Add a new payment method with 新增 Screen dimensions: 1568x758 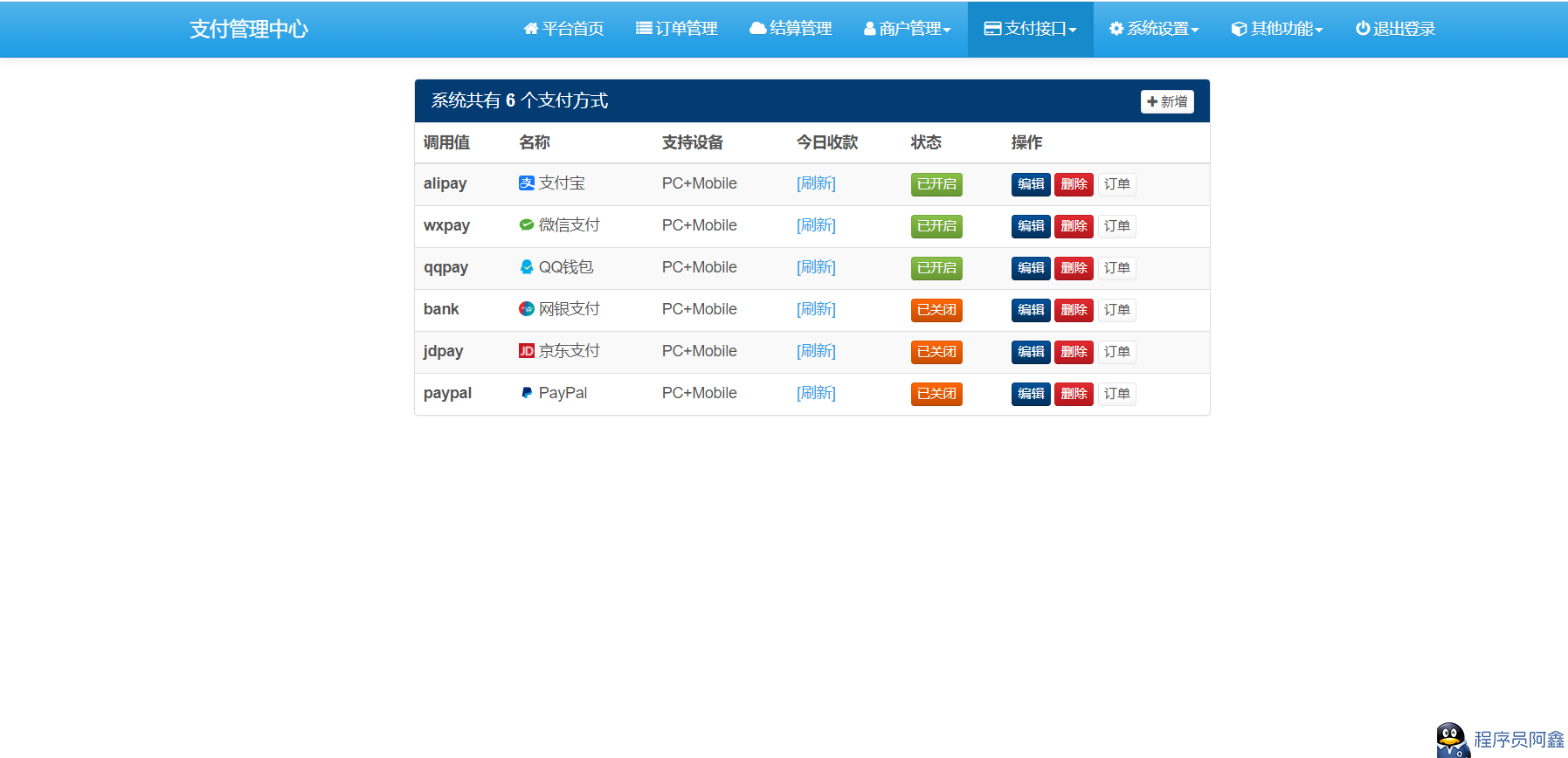[x=1167, y=101]
